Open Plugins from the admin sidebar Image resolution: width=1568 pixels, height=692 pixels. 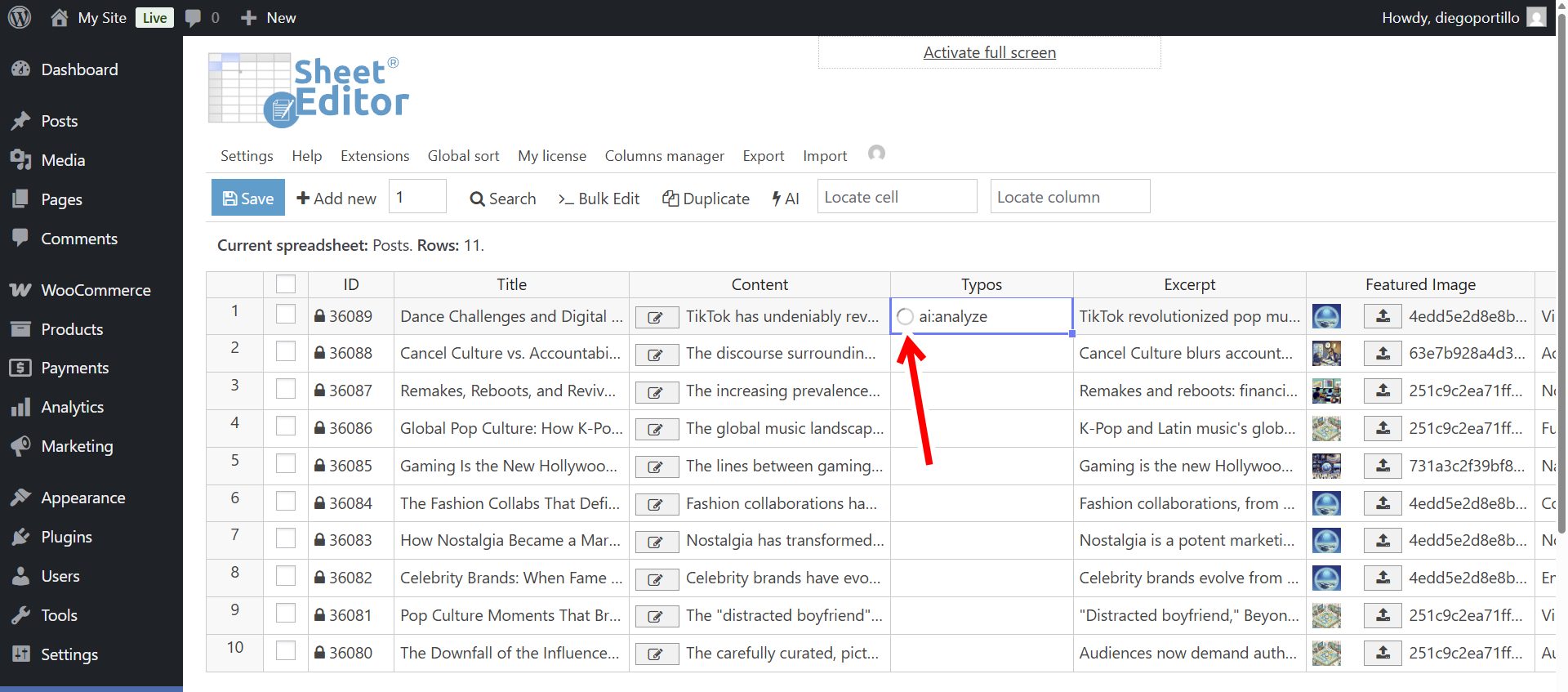tap(66, 537)
